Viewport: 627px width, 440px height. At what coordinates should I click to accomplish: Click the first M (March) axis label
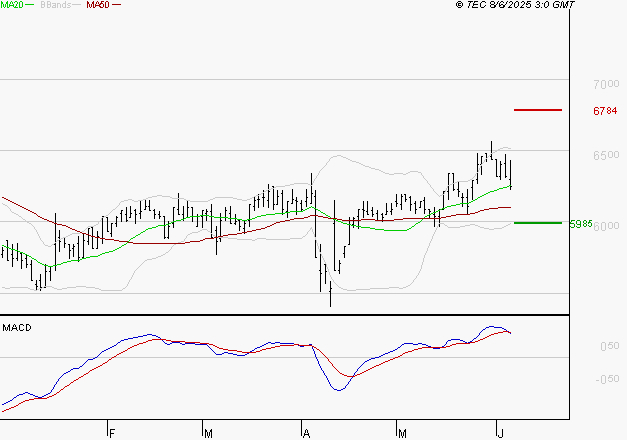point(208,434)
